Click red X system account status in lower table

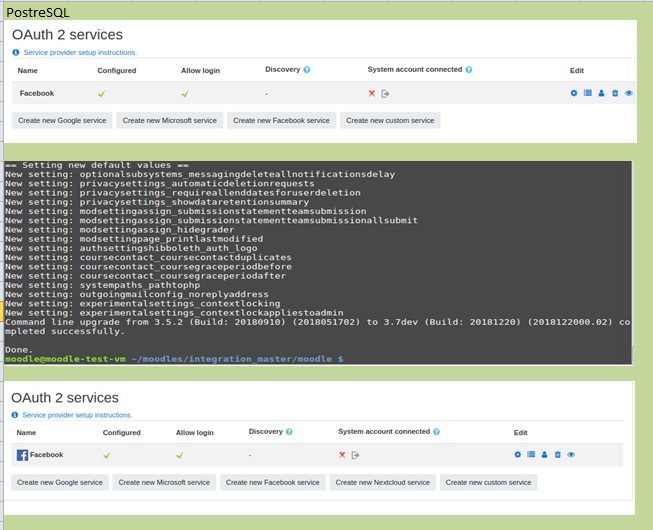[x=342, y=455]
